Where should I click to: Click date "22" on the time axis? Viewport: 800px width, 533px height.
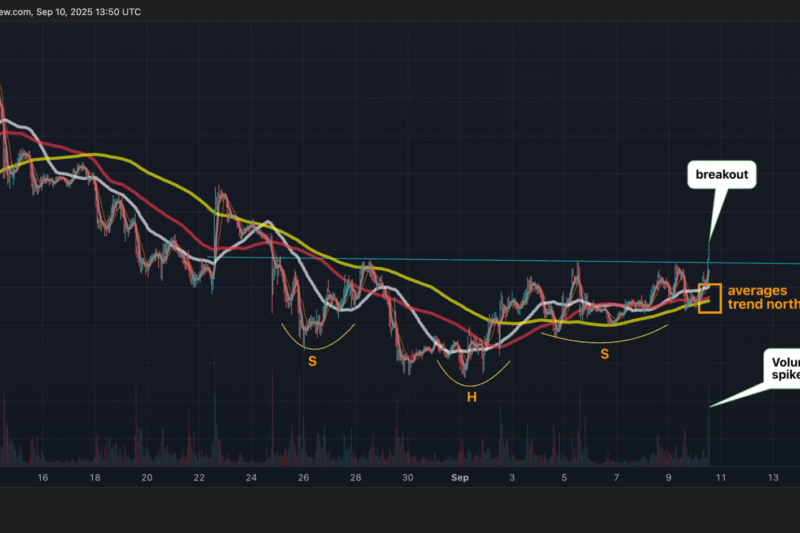click(199, 478)
